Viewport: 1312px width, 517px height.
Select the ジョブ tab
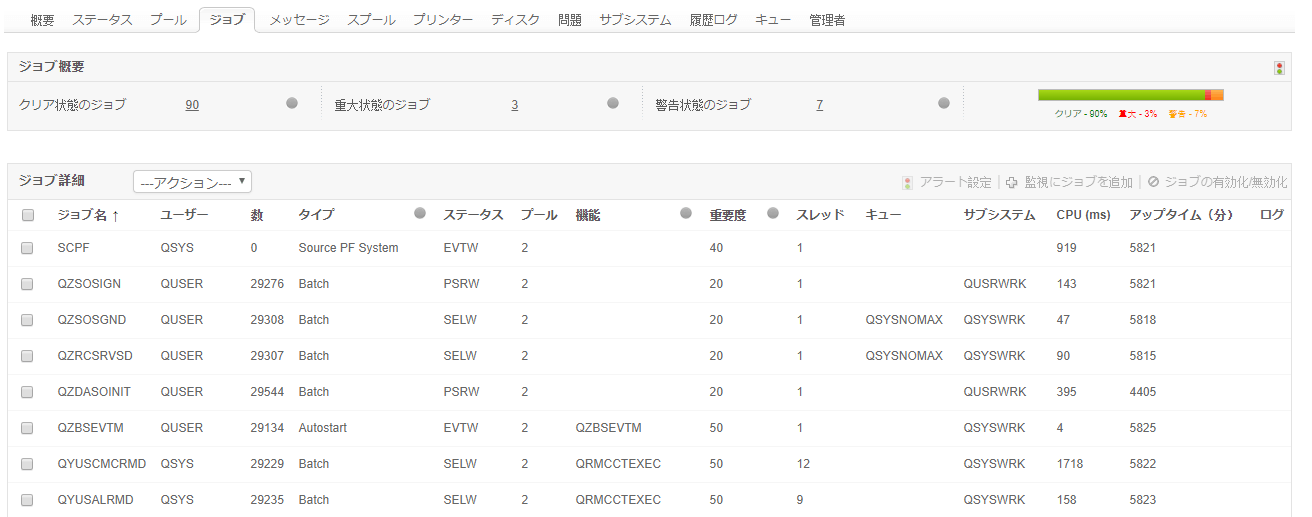pos(227,20)
